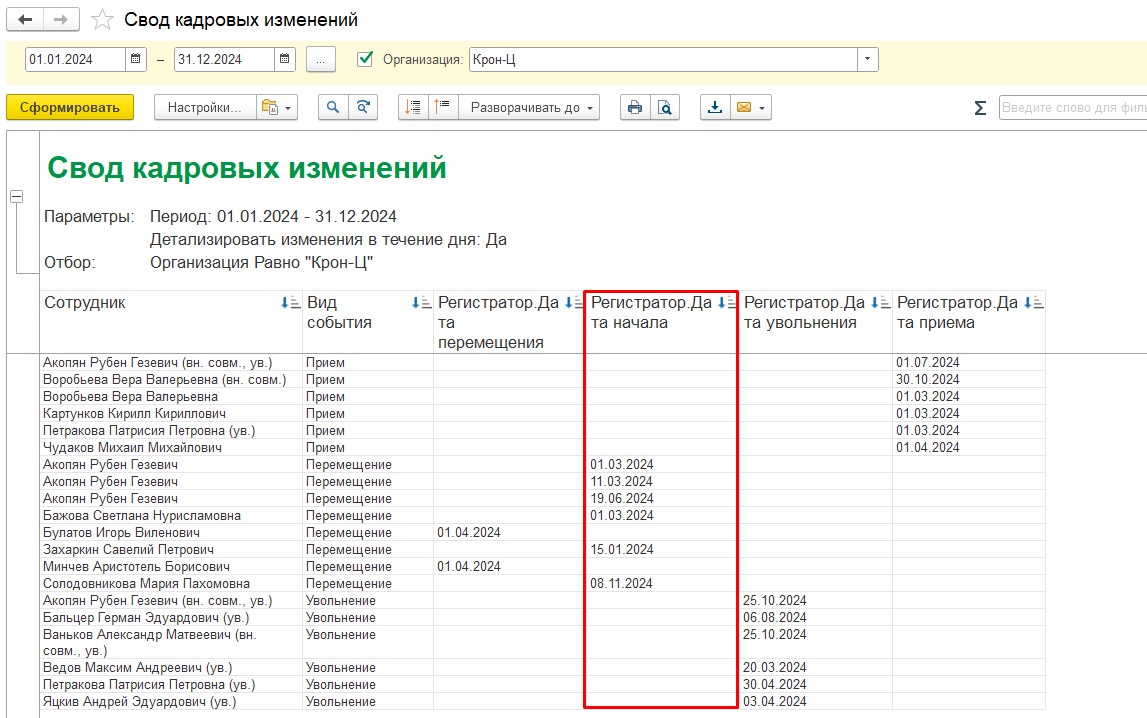Image resolution: width=1147 pixels, height=718 pixels.
Task: Click sort icon in Дата перемещения column header
Action: coord(574,303)
